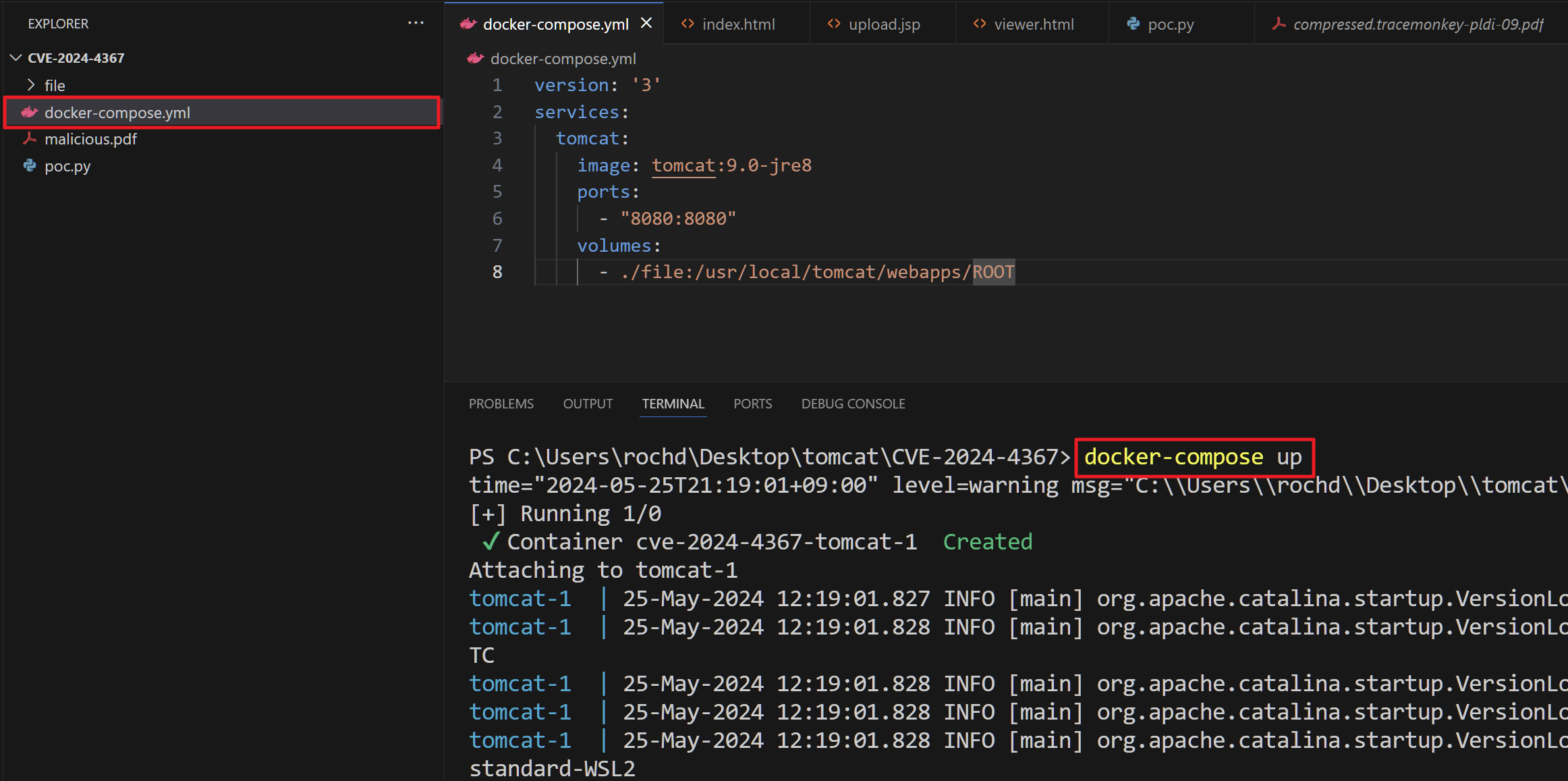Click the HTML icon on index.html tab
The image size is (1568, 781).
tap(688, 24)
